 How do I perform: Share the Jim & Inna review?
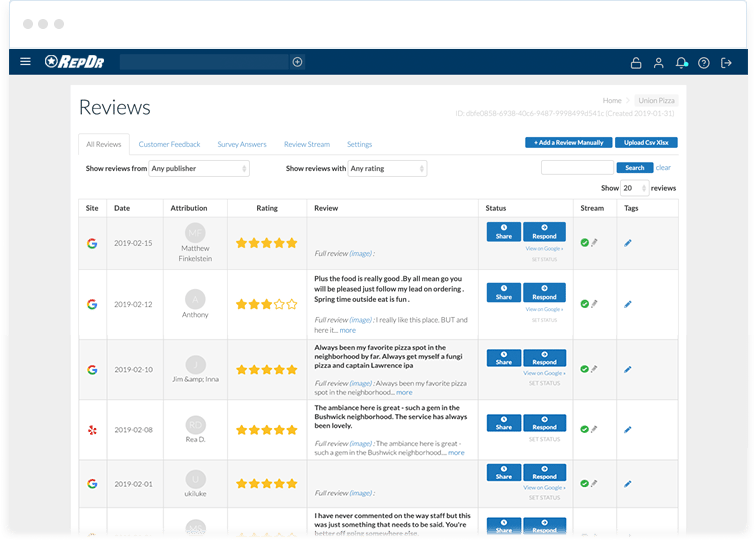coord(504,358)
